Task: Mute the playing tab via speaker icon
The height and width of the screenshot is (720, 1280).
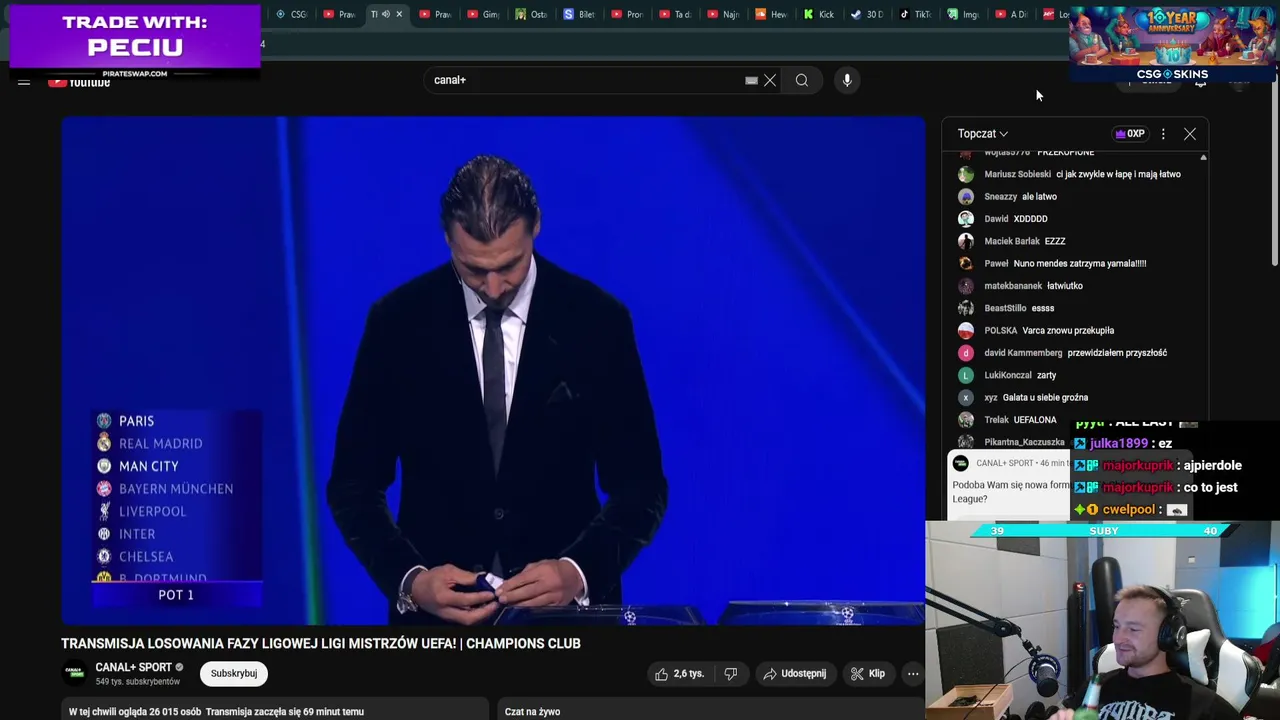Action: 385,14
